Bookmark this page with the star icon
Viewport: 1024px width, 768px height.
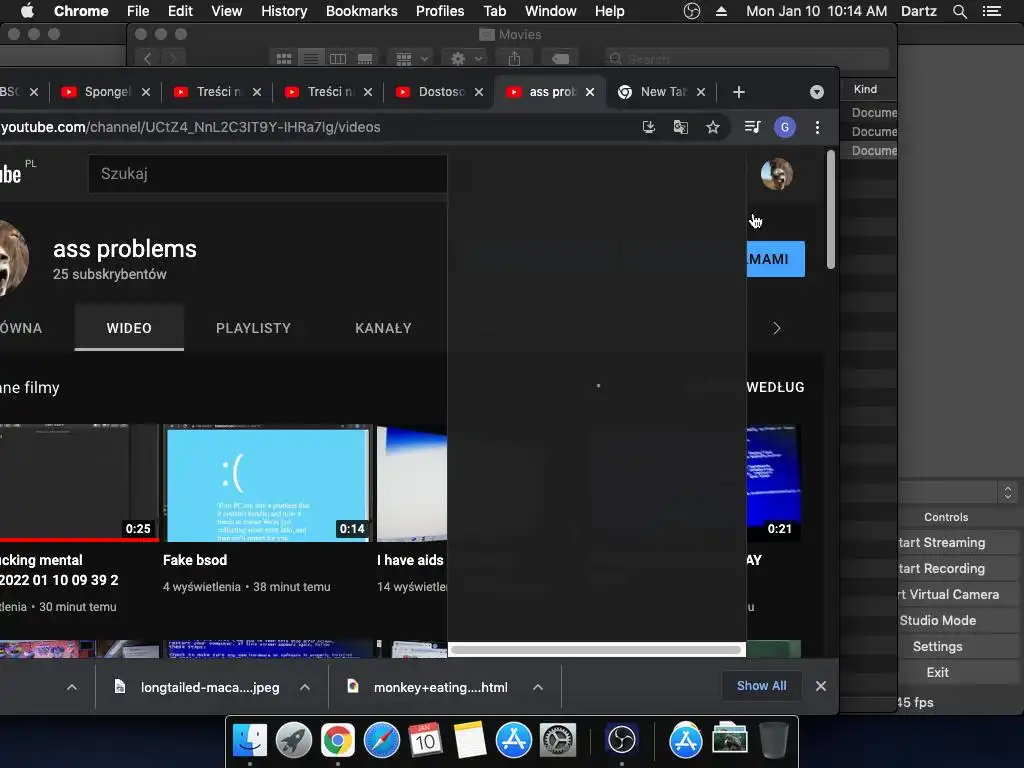pyautogui.click(x=712, y=127)
